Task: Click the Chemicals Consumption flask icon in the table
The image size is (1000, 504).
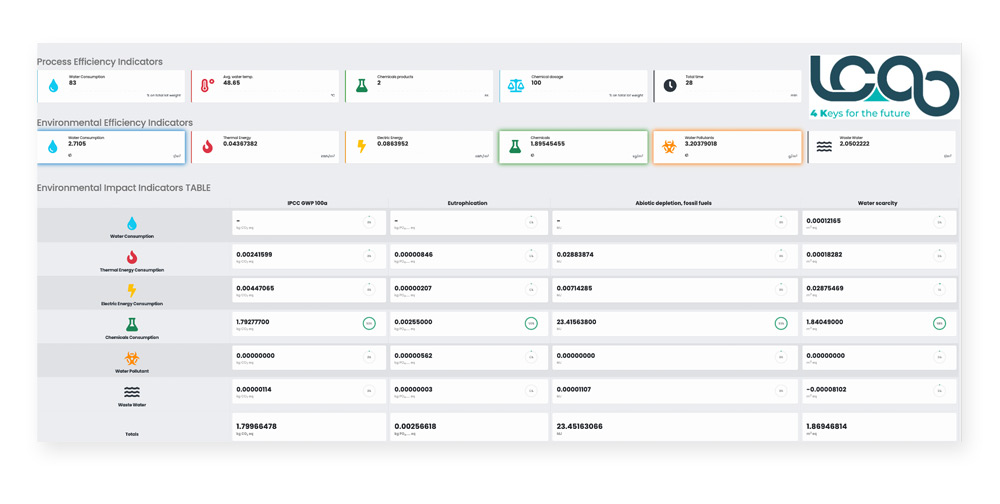Action: point(132,325)
